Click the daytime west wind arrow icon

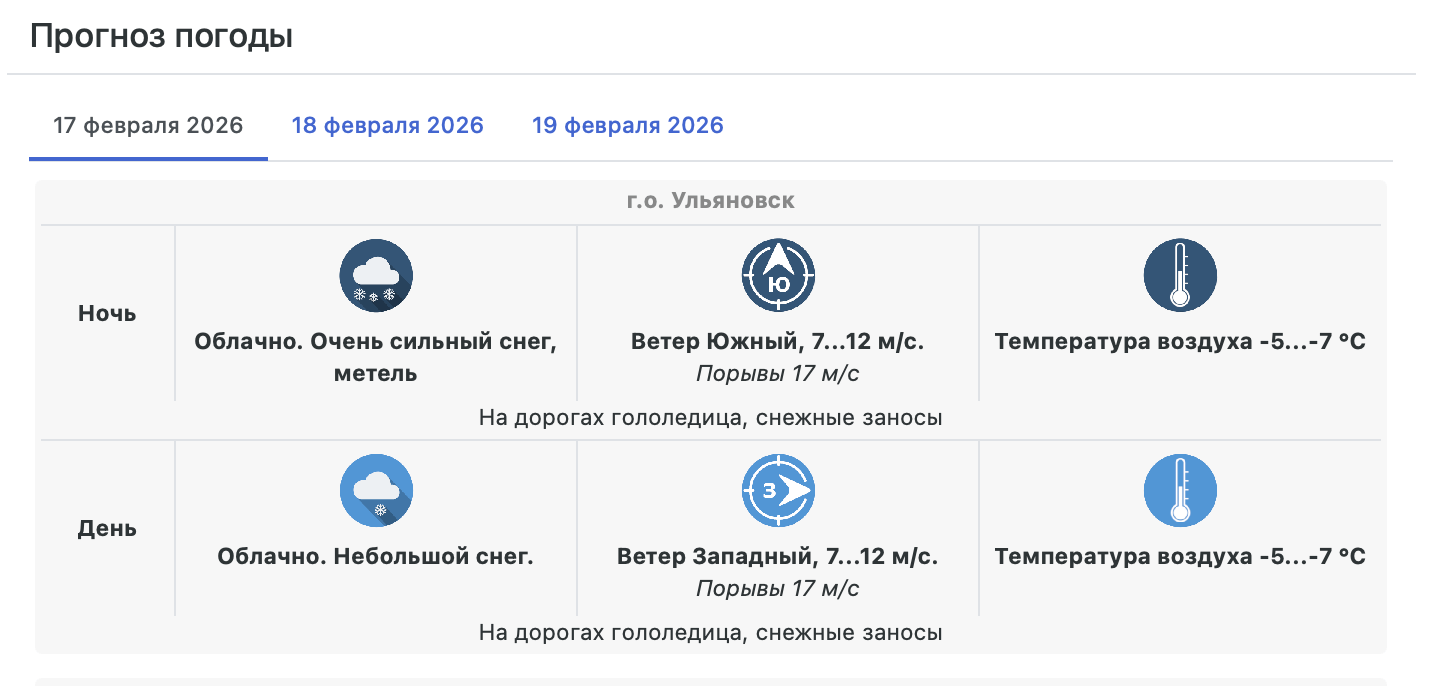coord(778,491)
